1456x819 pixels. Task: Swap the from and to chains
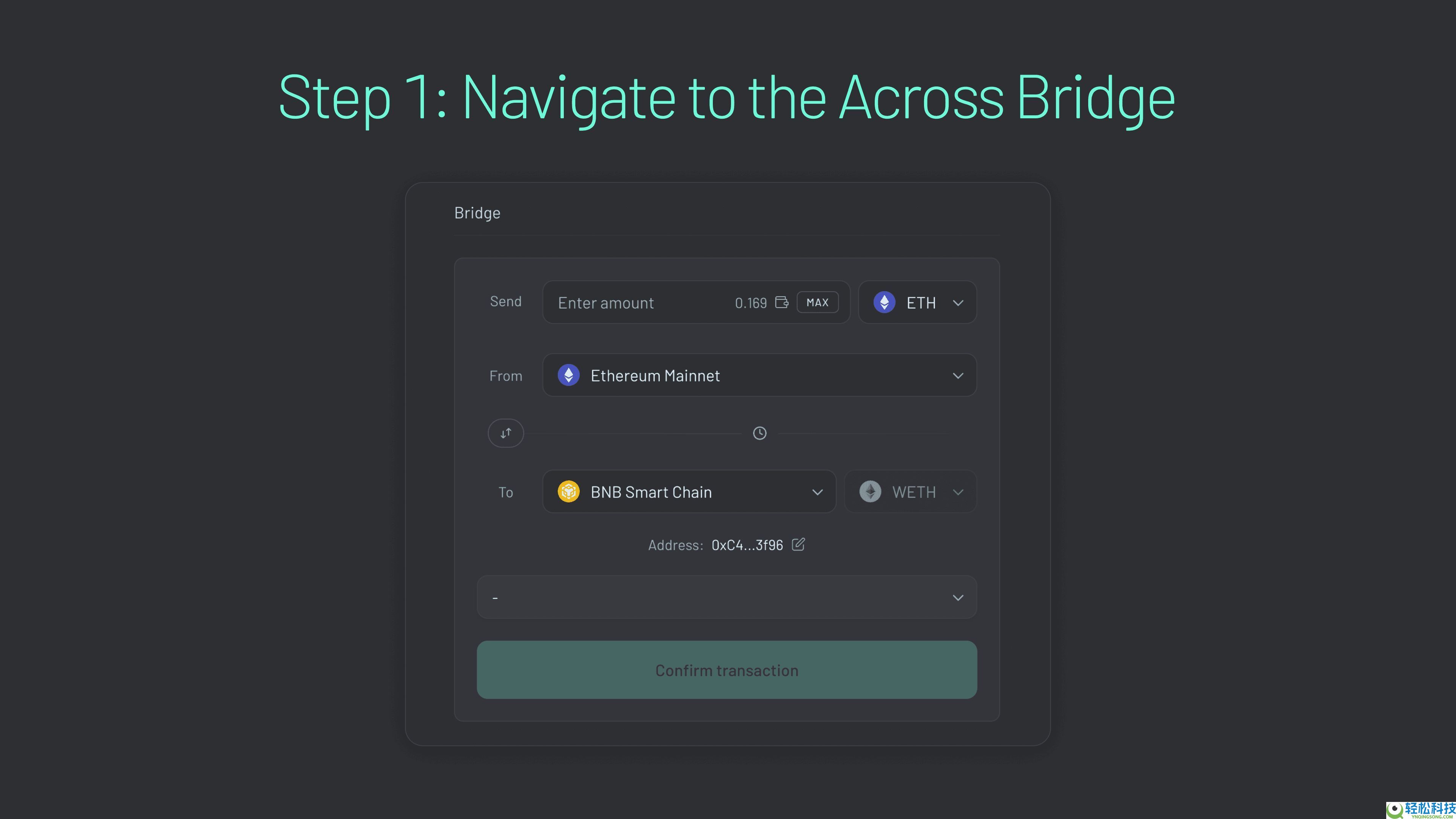point(506,433)
